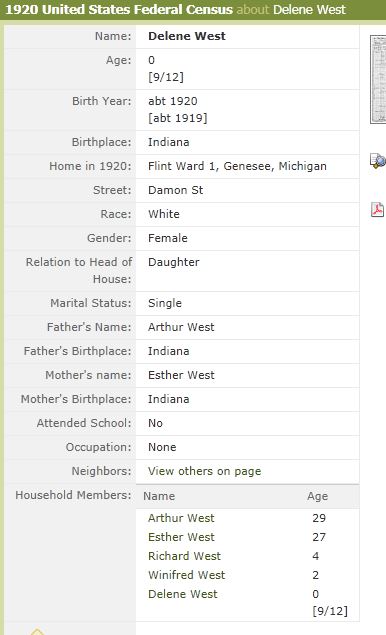Viewport: 386px width, 635px height.
Task: Click the abt 1920 birth year value
Action: tap(173, 101)
